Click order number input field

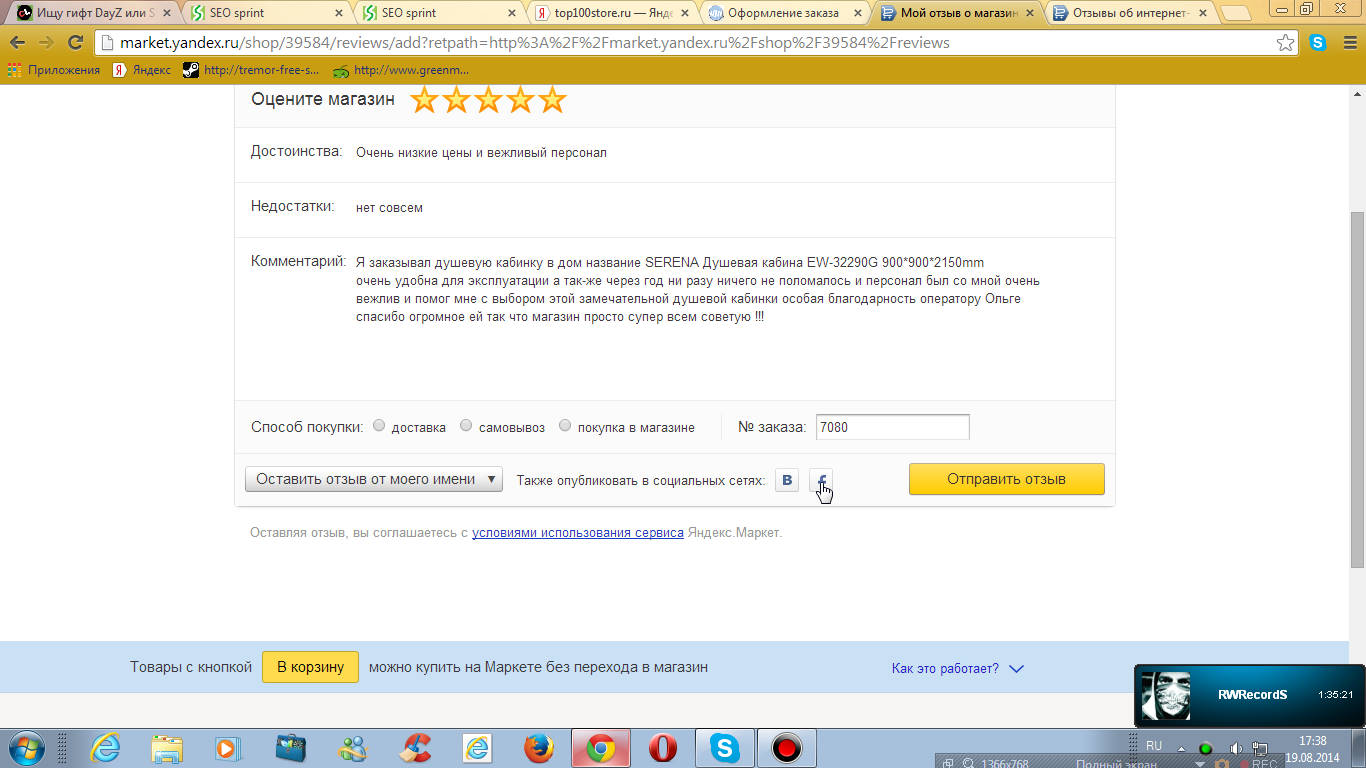[x=892, y=427]
